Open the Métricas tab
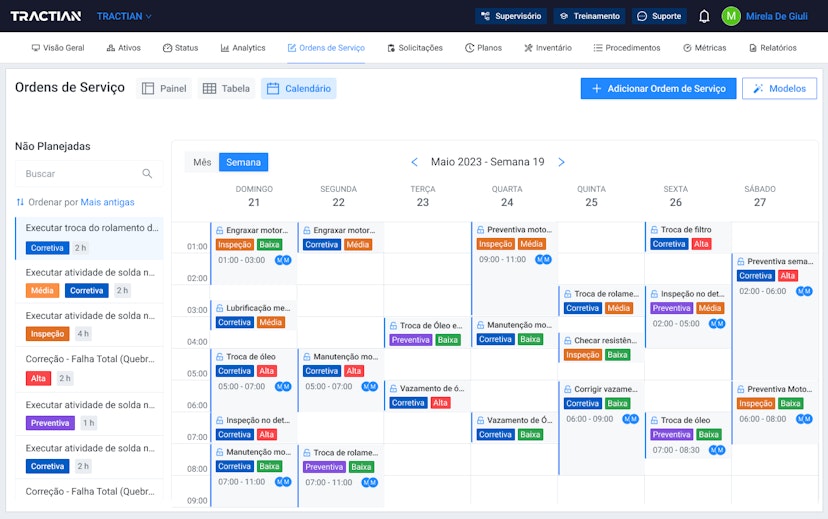 click(704, 48)
